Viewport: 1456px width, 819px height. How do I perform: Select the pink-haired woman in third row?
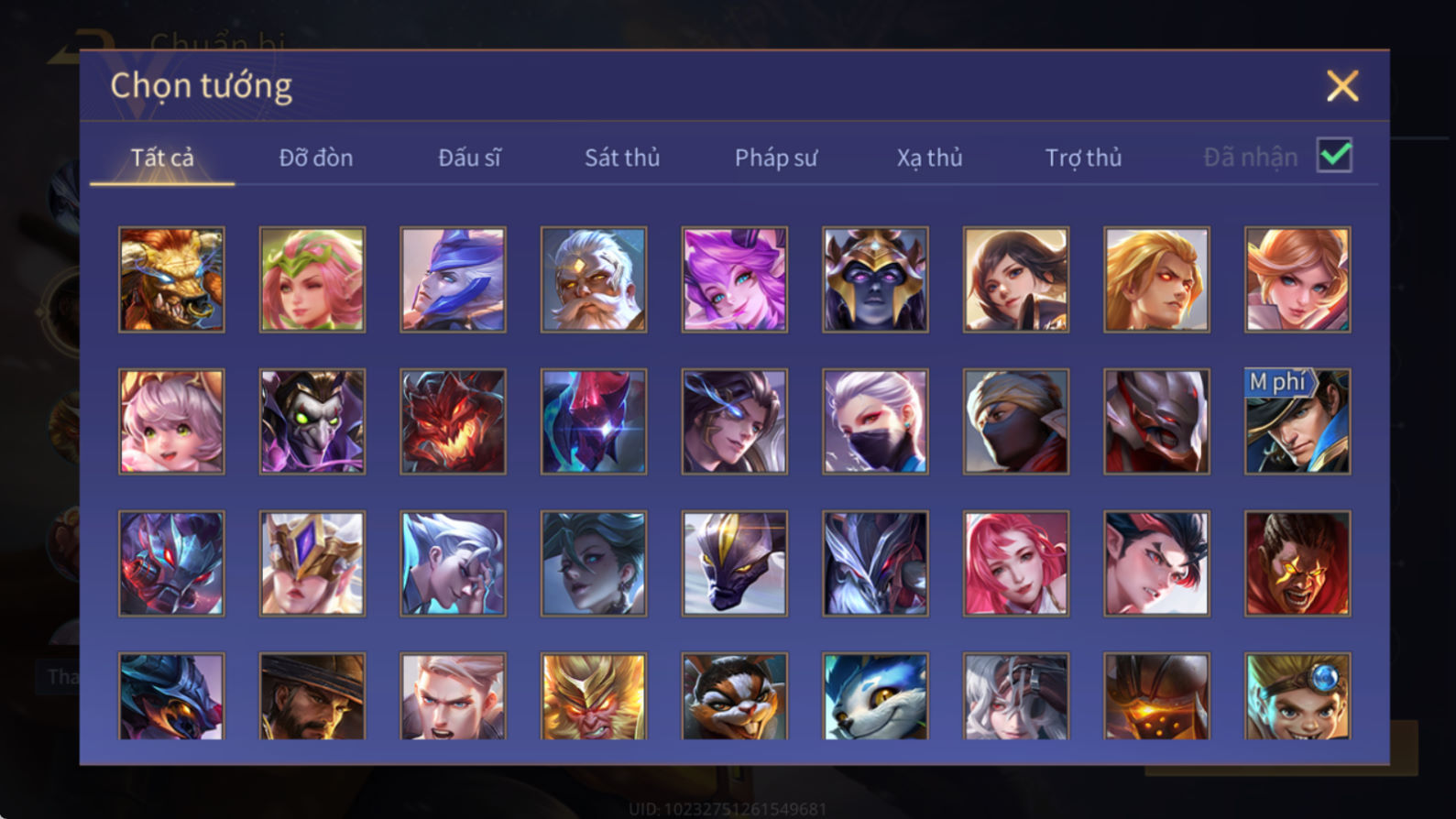(1015, 563)
